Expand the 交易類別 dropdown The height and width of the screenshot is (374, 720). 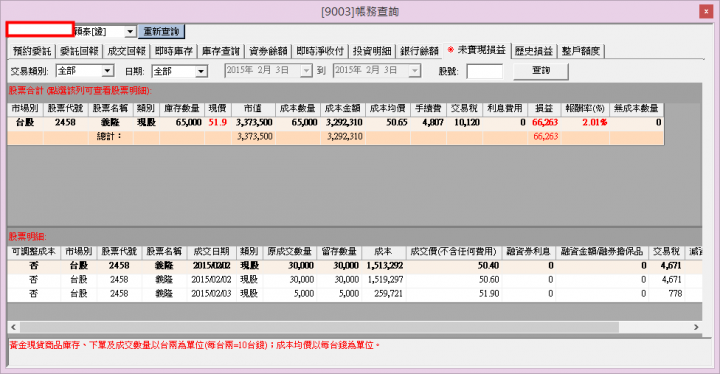point(107,71)
